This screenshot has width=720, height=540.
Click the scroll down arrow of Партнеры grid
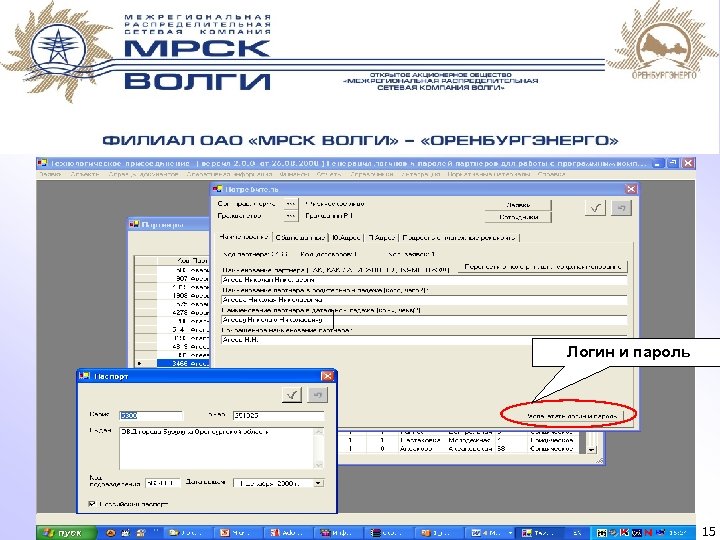click(x=592, y=450)
